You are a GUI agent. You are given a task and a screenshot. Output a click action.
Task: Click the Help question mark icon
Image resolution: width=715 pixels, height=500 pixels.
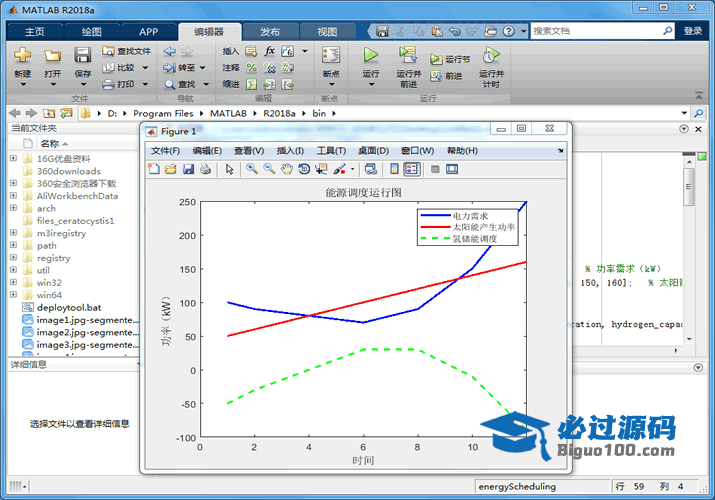coord(508,31)
